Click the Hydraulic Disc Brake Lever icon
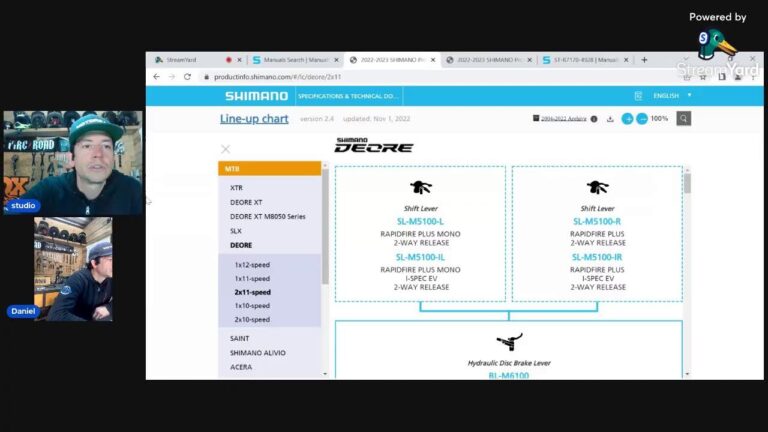 coord(509,341)
